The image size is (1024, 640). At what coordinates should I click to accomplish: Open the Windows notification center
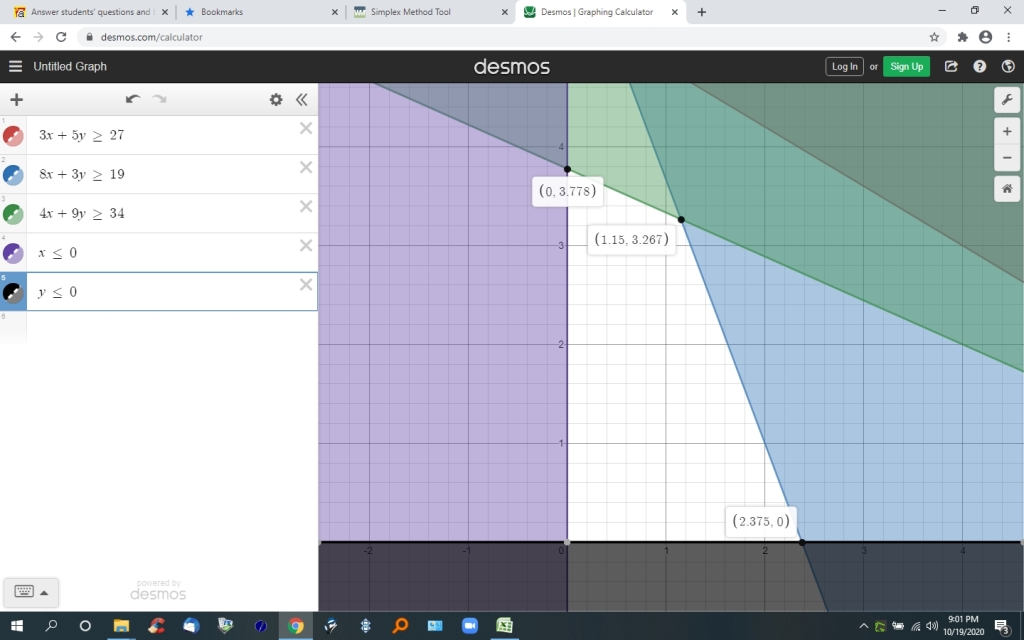pos(1003,626)
